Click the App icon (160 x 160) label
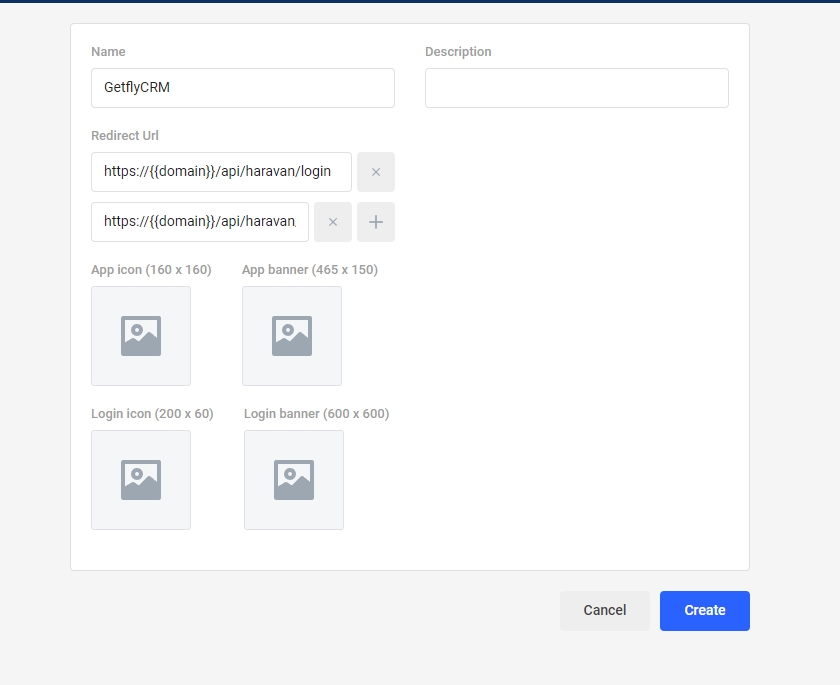 [x=151, y=270]
